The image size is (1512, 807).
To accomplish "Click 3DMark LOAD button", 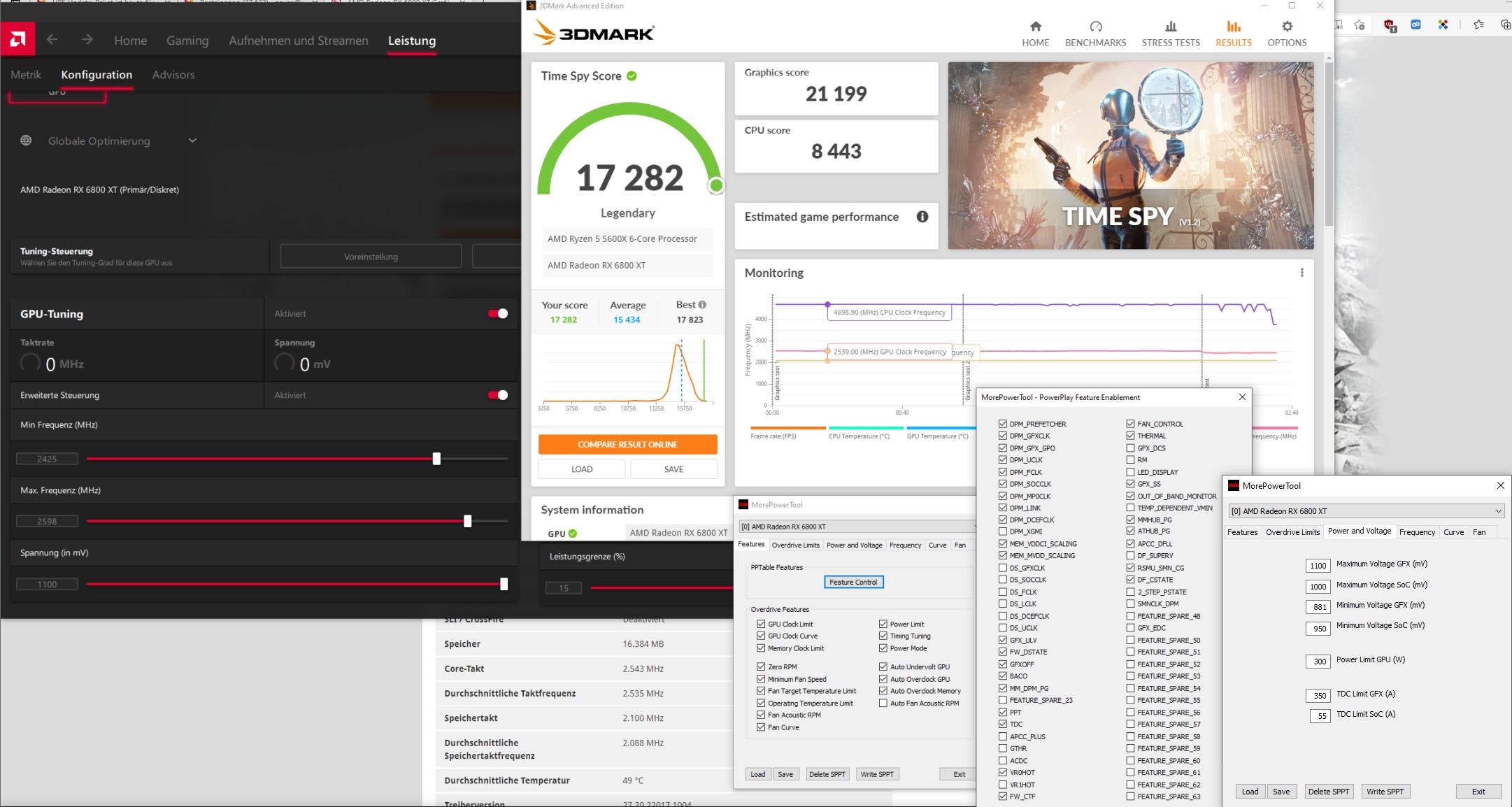I will coord(582,469).
